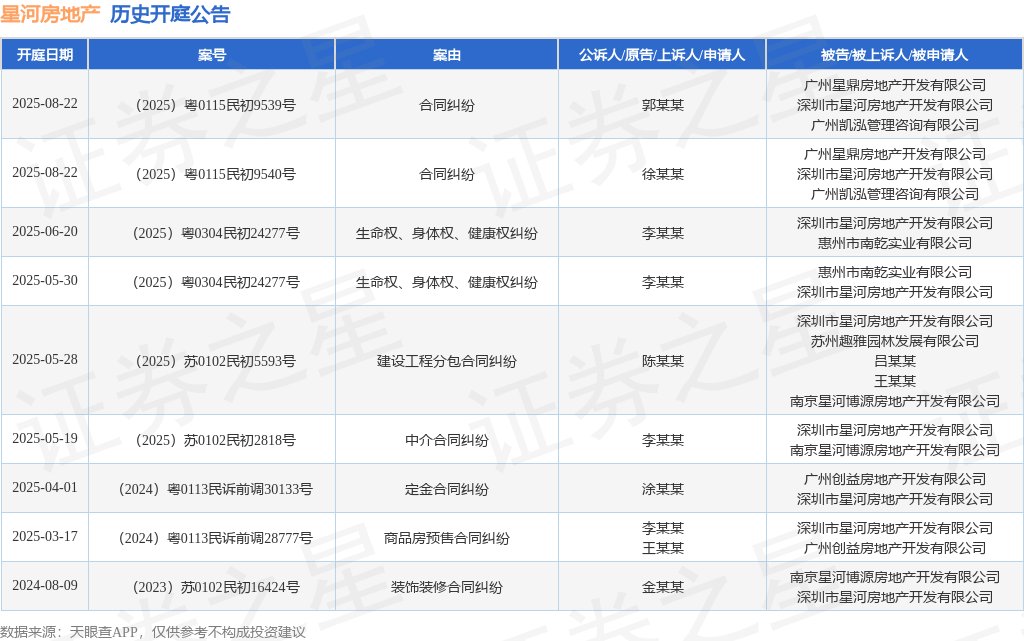Click defendant 王某某 in the 2025-05-28 row
This screenshot has height=641, width=1024.
click(x=895, y=381)
